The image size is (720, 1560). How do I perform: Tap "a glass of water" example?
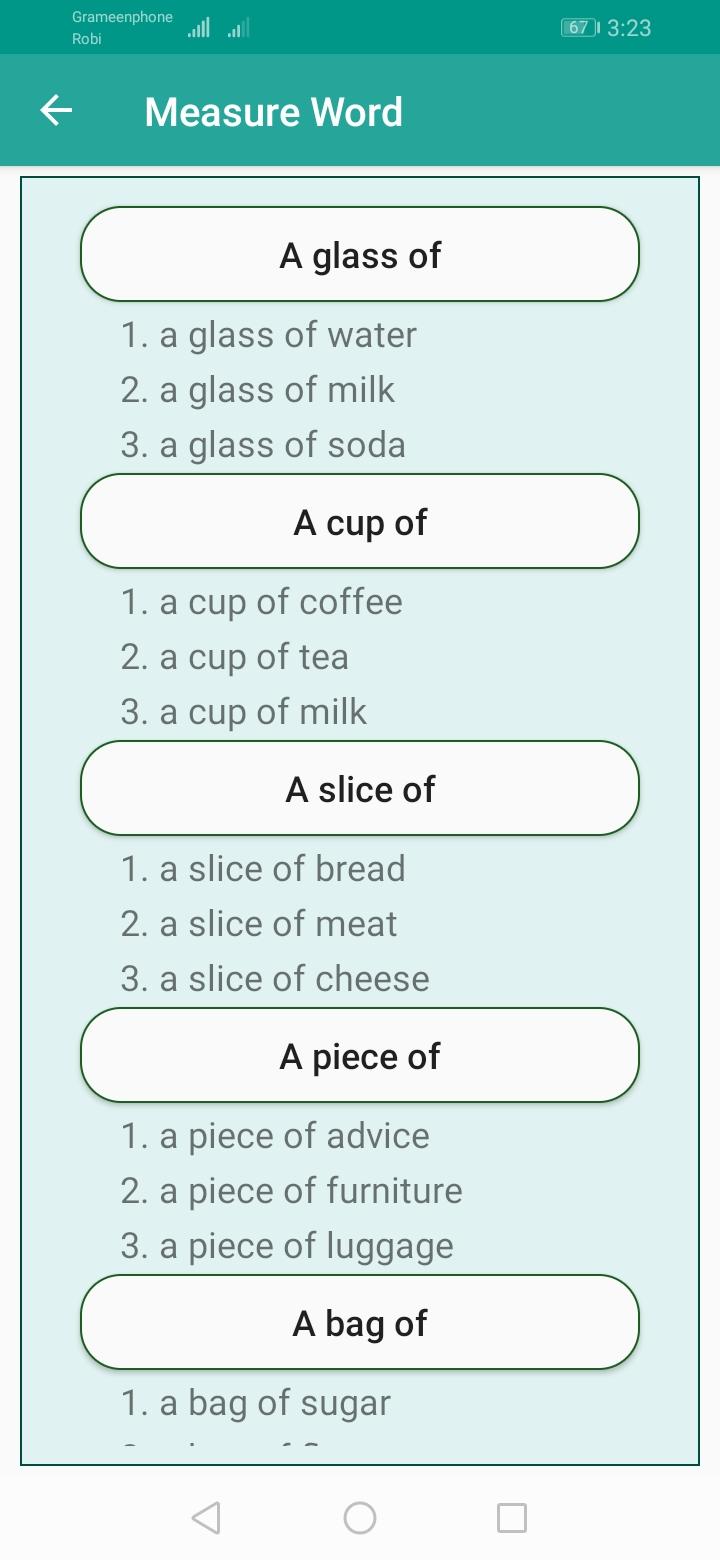(x=268, y=335)
